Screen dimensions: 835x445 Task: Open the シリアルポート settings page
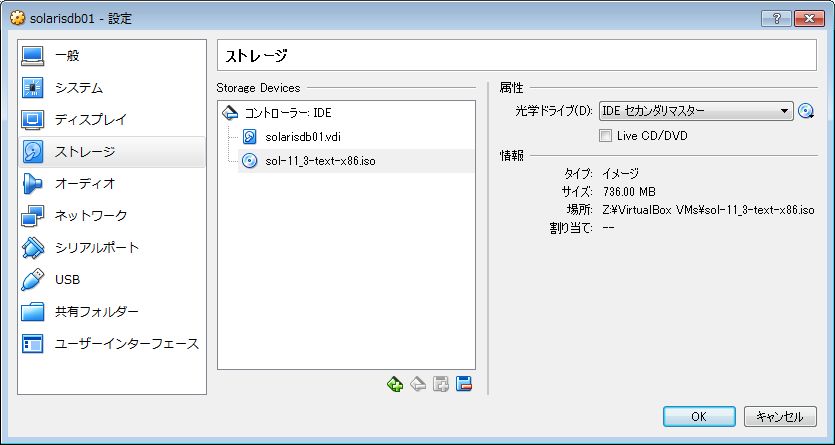(x=97, y=248)
